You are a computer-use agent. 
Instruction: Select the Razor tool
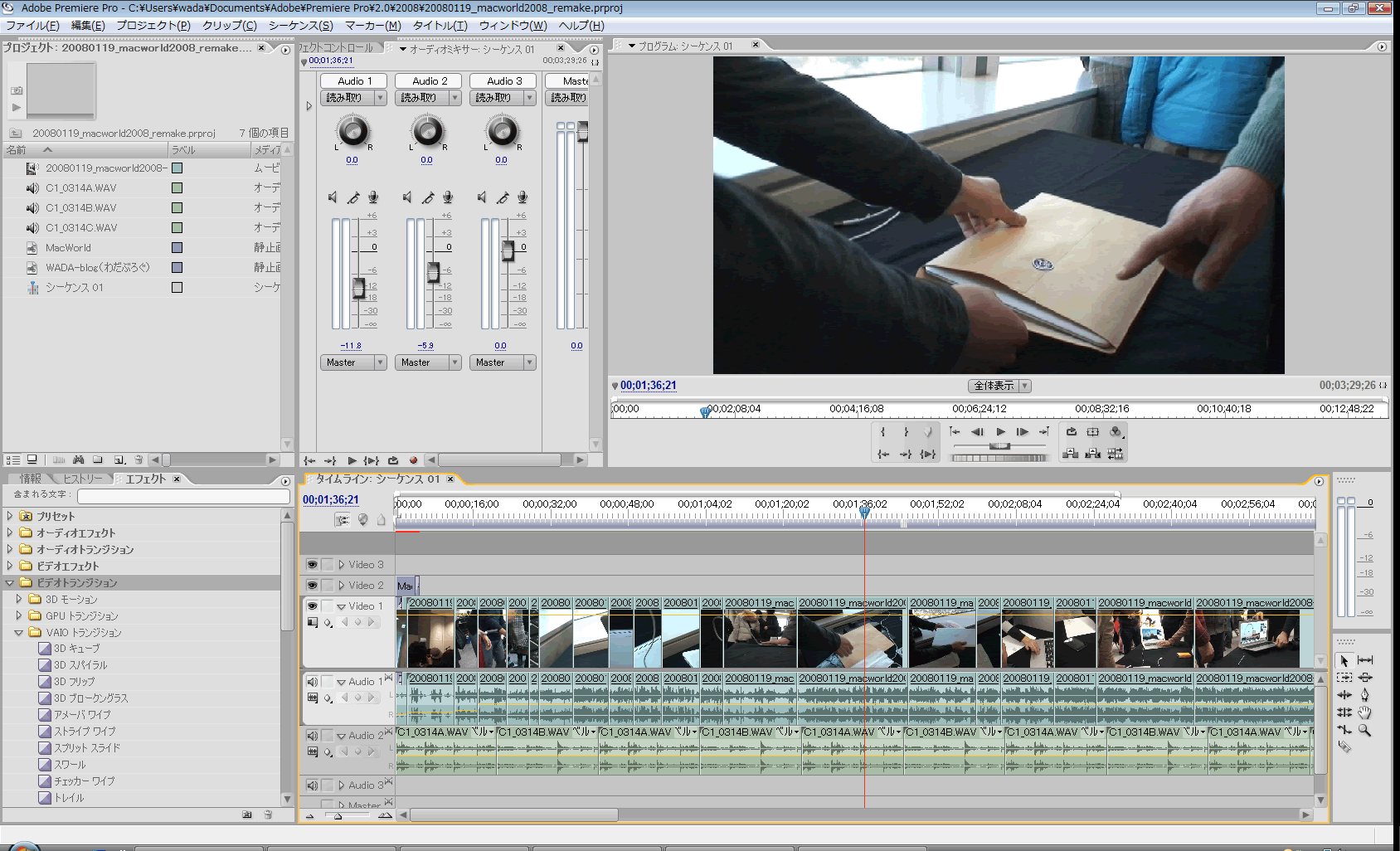click(1344, 746)
